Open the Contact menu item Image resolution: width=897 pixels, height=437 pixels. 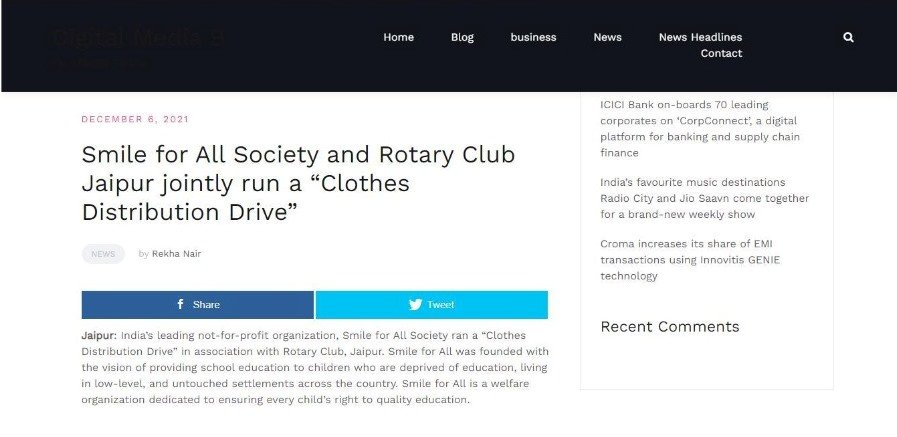tap(721, 53)
